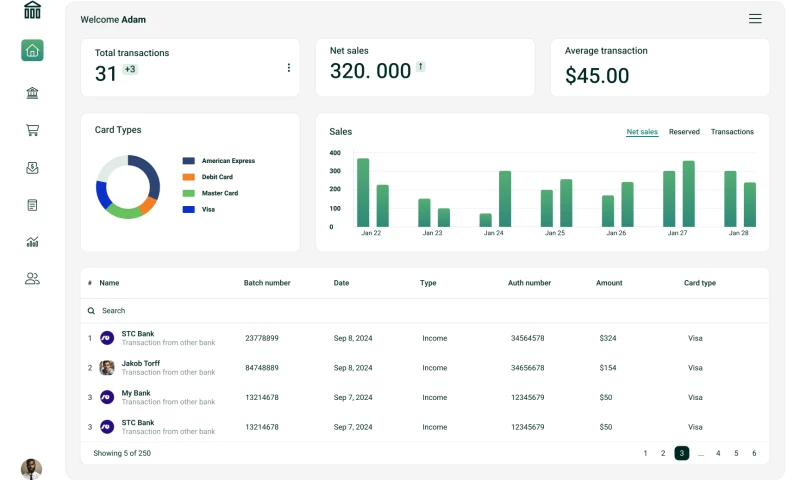The height and width of the screenshot is (480, 800).
Task: Switch to the Transactions sales tab
Action: 732,132
